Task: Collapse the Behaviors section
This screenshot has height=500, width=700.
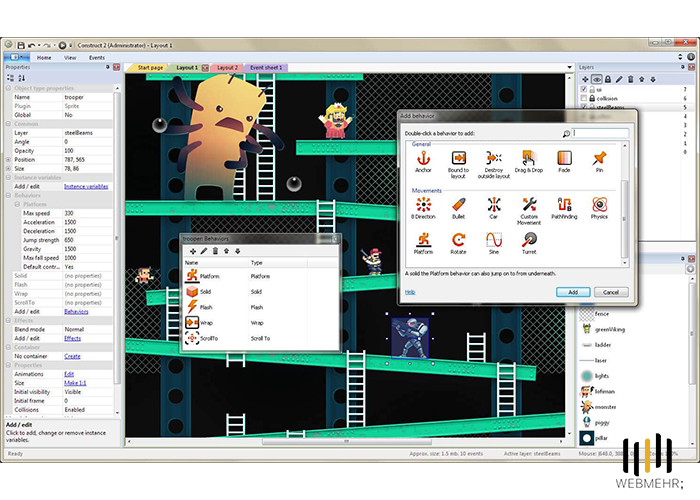Action: 8,196
